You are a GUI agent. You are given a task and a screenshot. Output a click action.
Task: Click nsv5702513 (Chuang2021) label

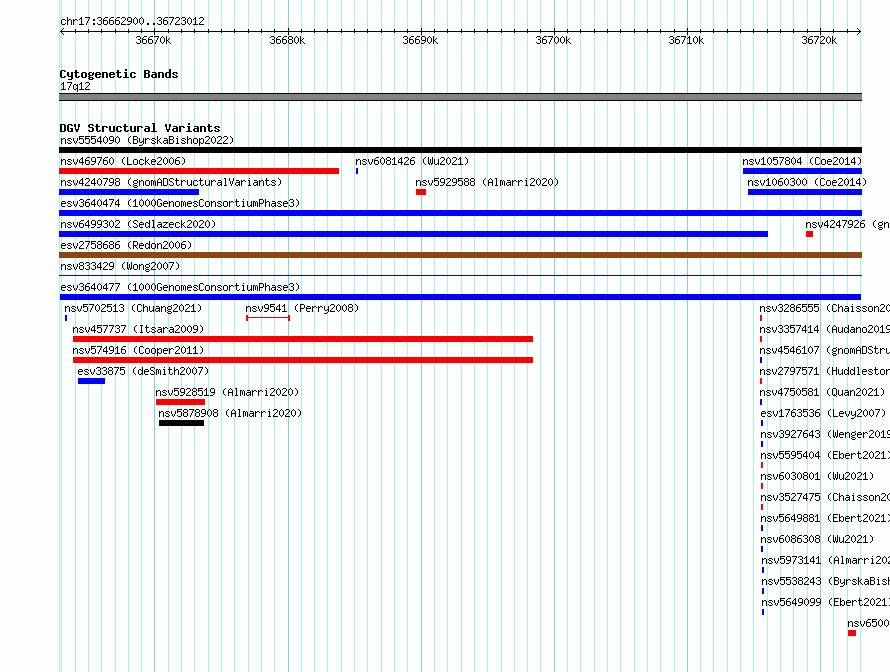click(133, 308)
